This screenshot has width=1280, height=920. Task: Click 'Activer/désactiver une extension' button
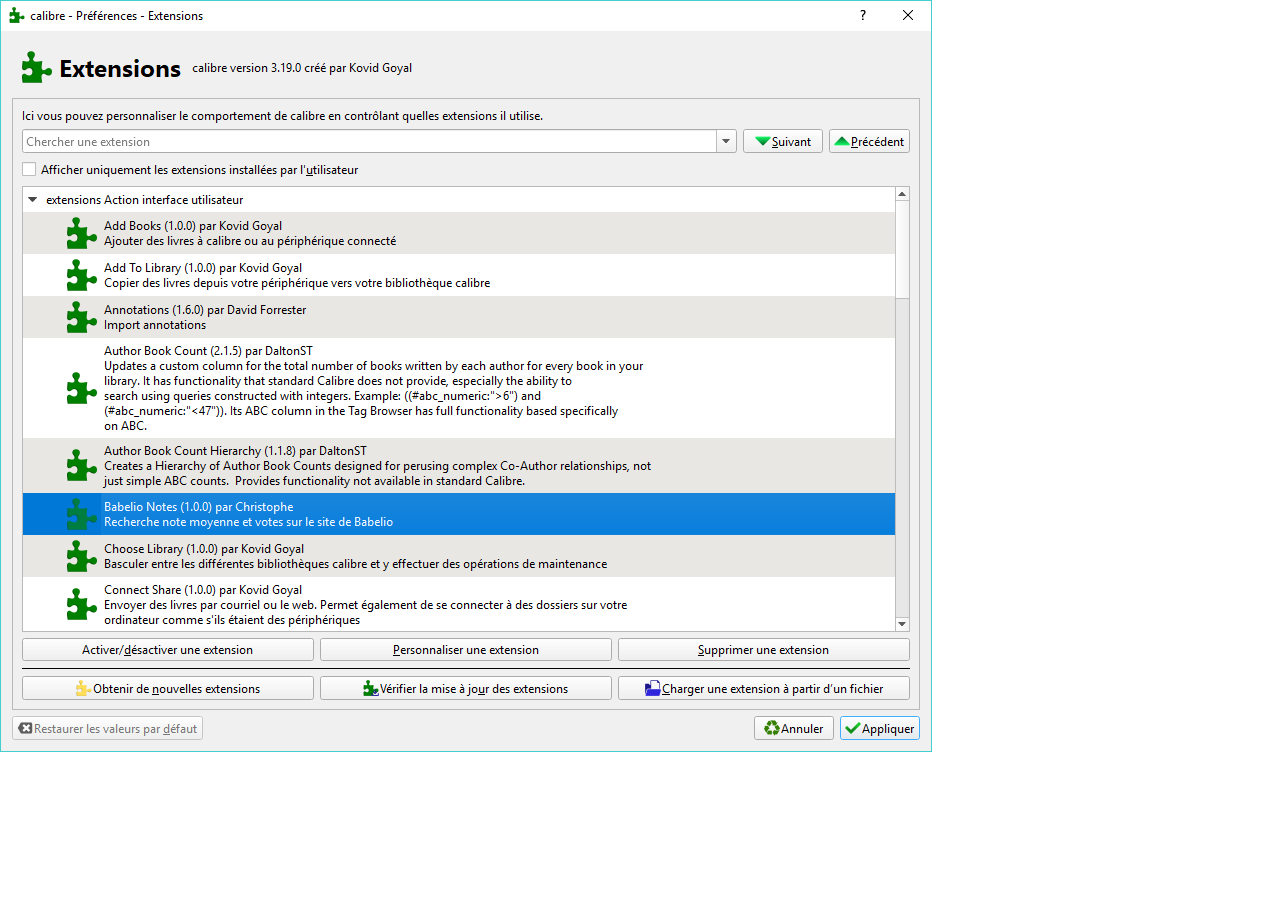[168, 650]
